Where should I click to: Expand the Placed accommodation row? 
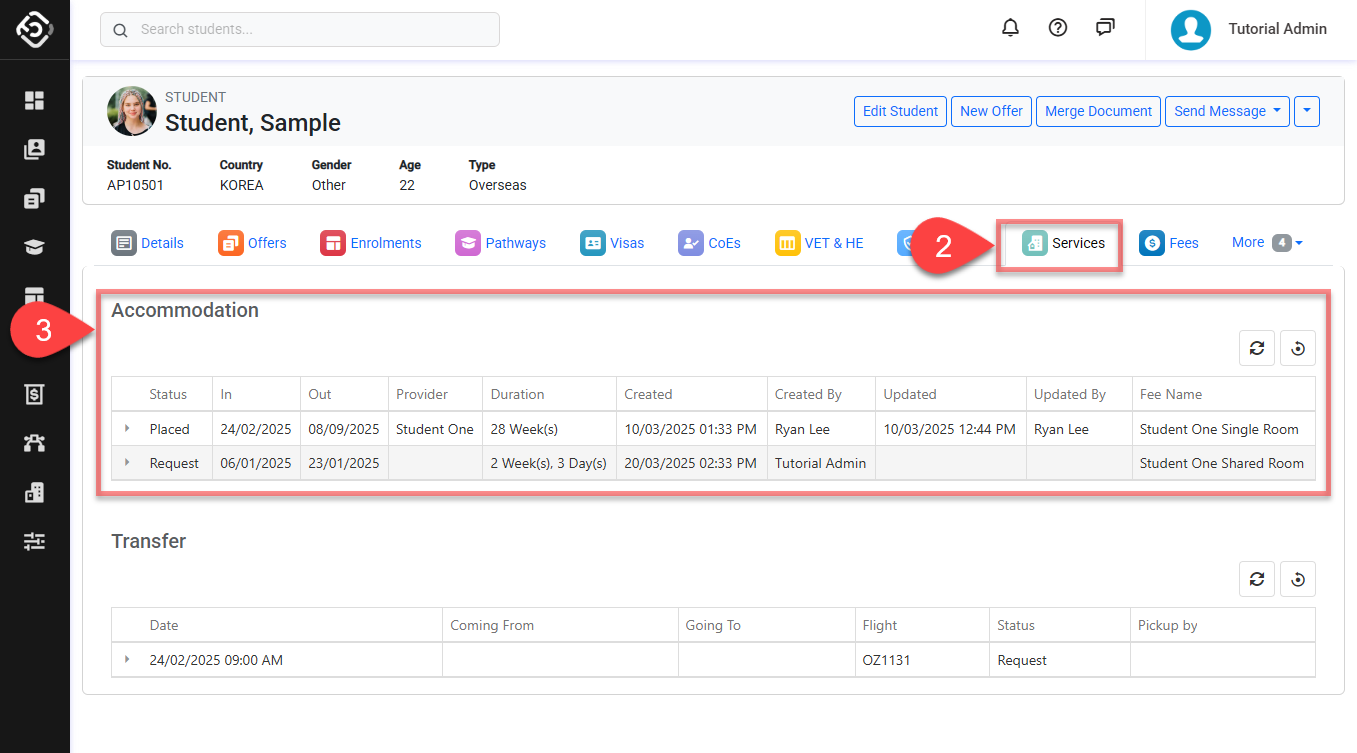click(x=127, y=429)
